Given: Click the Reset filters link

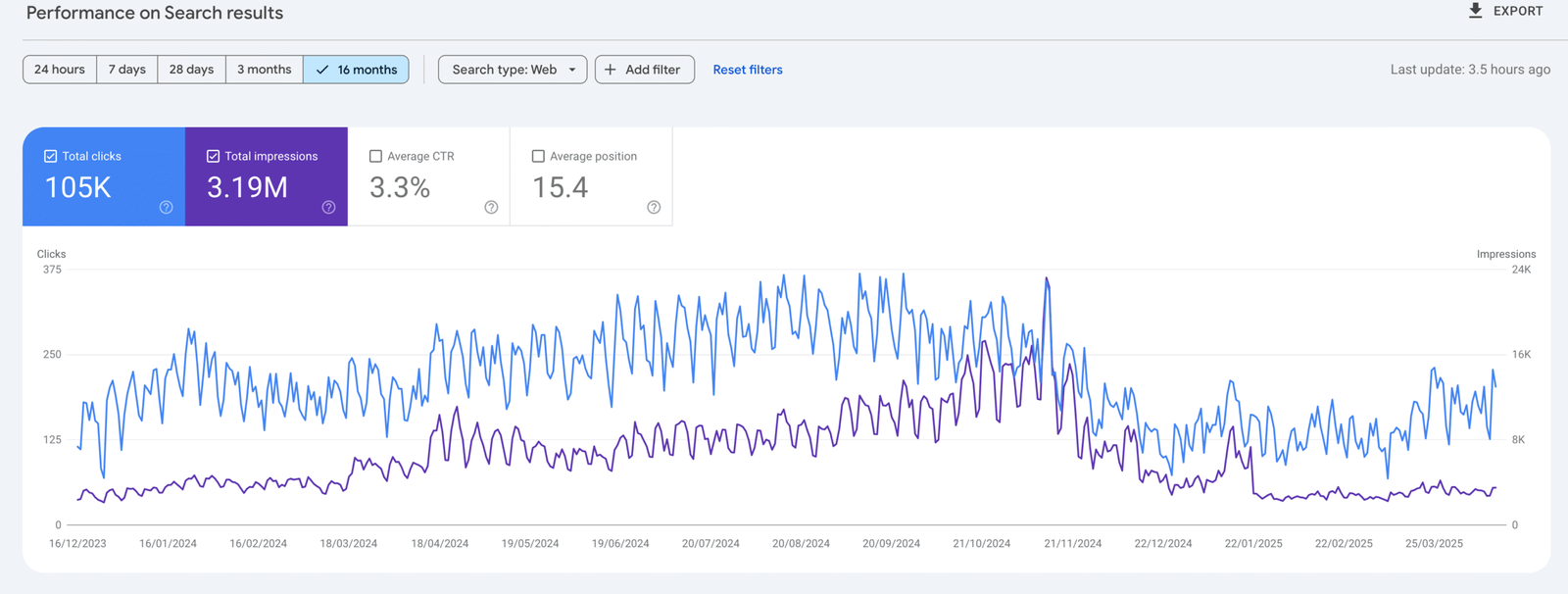Looking at the screenshot, I should 748,70.
